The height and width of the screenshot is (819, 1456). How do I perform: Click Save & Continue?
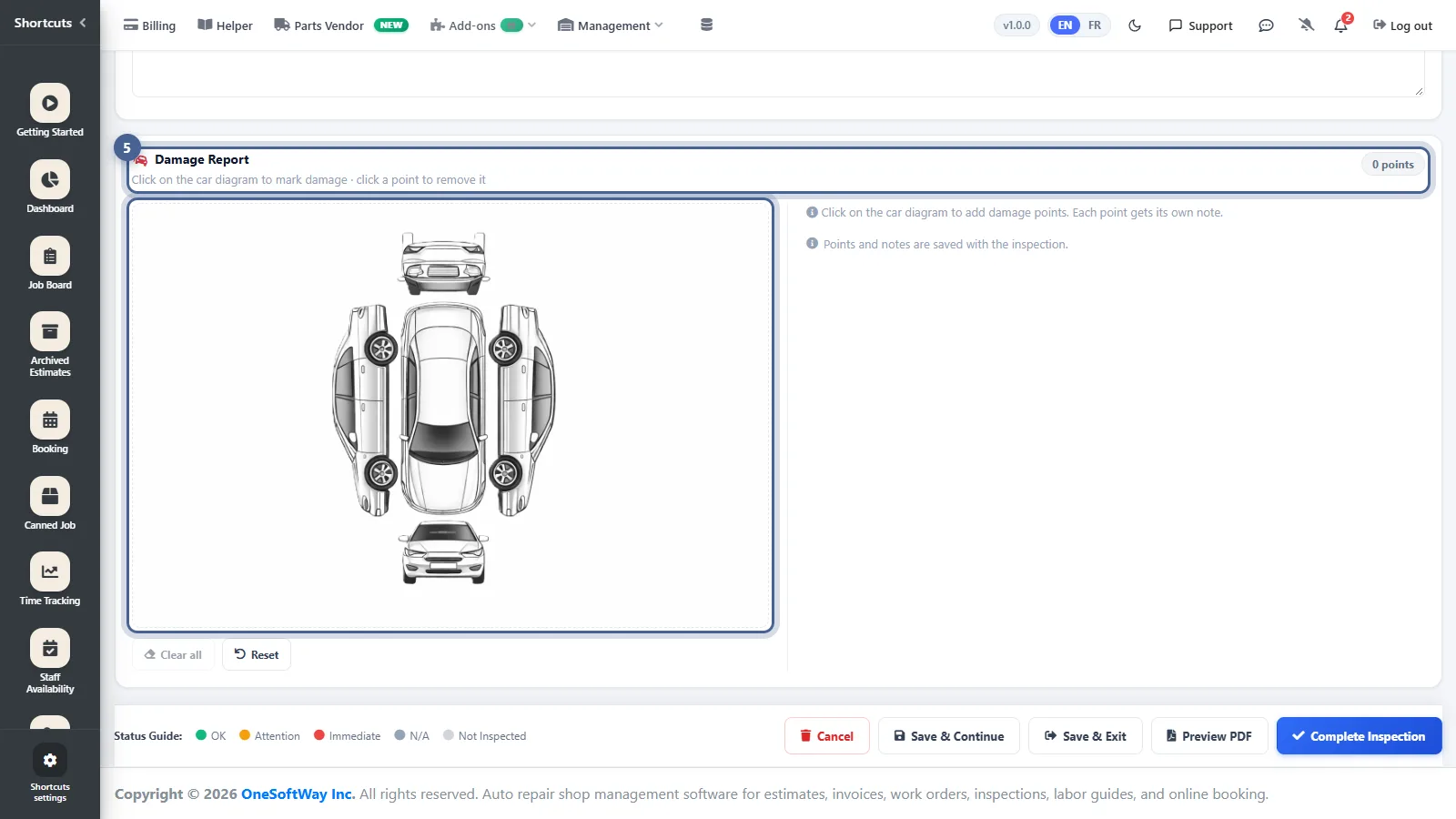tap(949, 736)
